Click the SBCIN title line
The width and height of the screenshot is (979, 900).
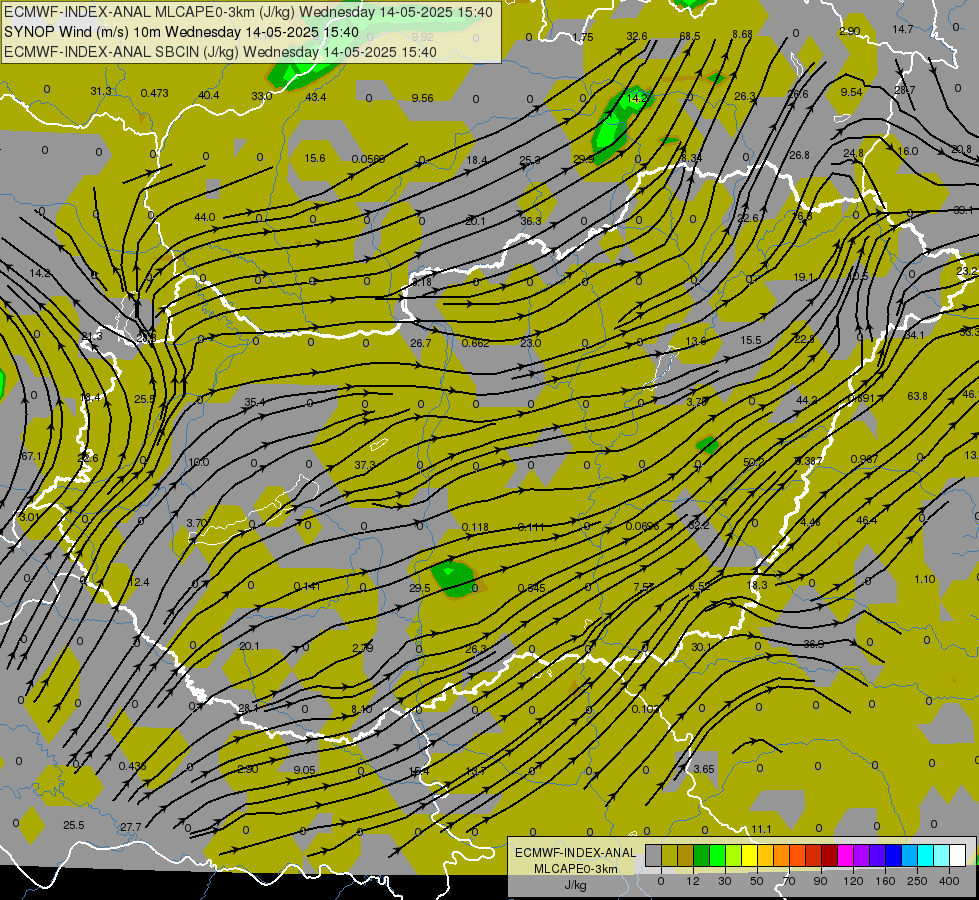point(220,52)
